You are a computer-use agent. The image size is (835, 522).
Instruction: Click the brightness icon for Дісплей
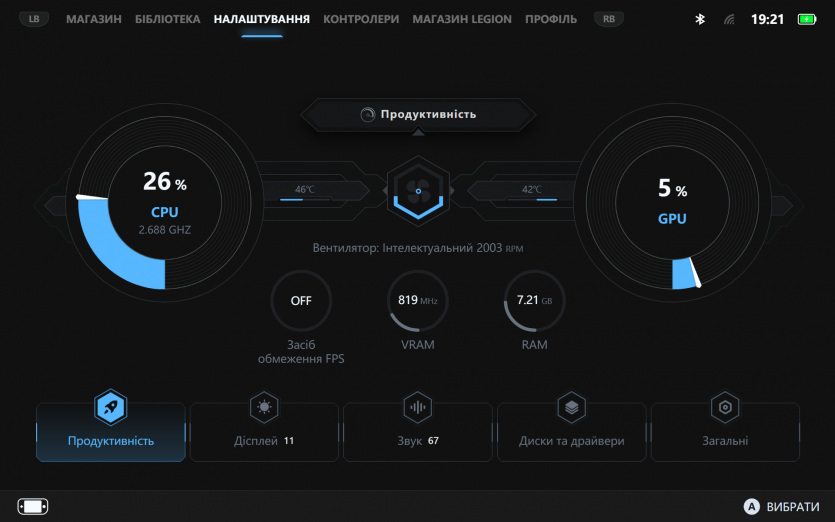coord(264,407)
